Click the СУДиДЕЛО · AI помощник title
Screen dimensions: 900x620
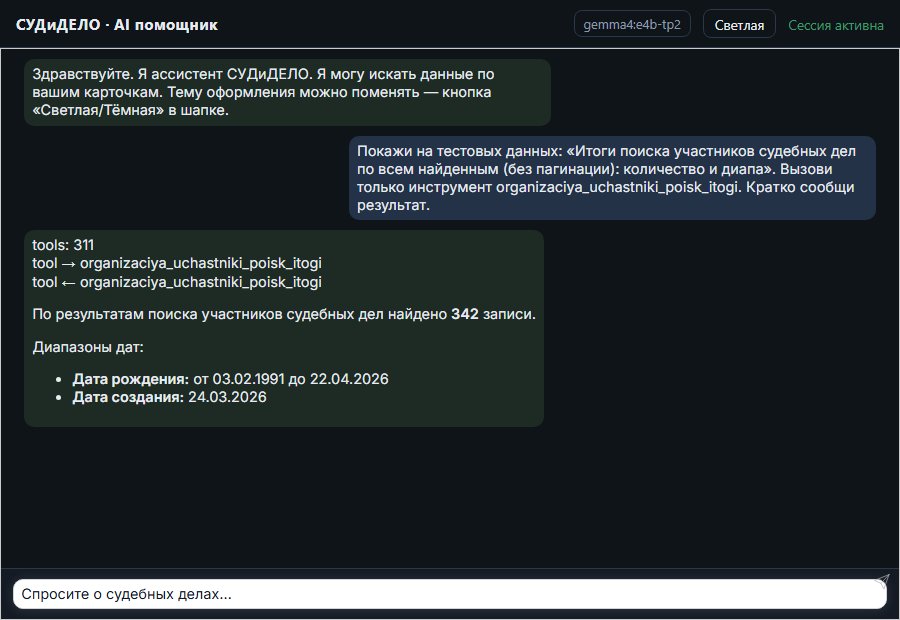(117, 25)
